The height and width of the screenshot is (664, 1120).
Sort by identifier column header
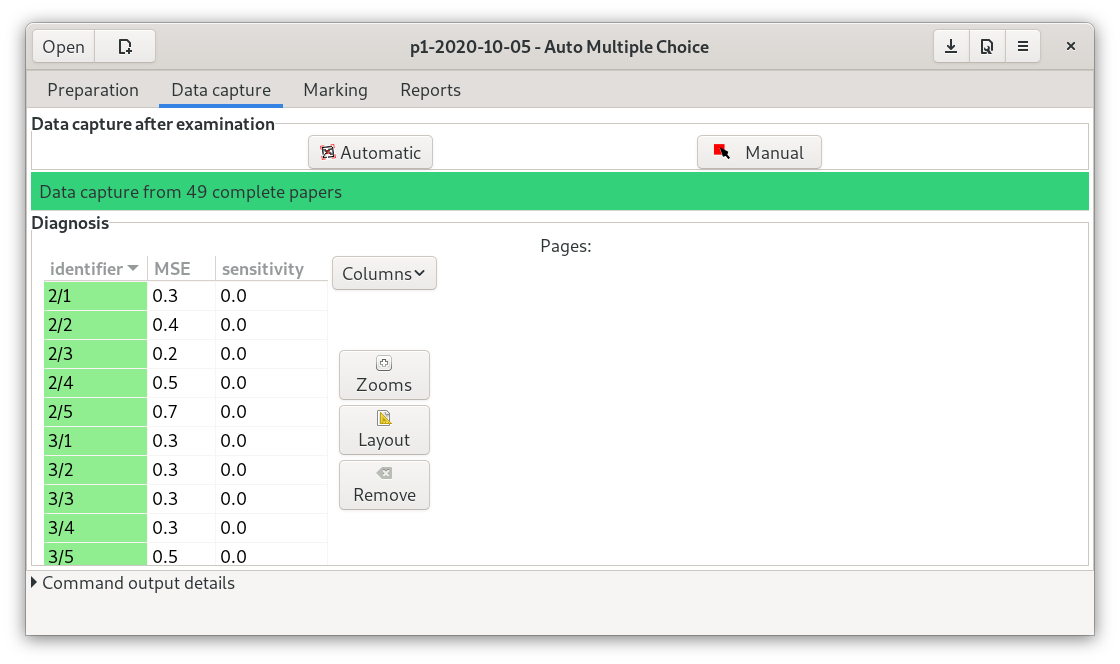pyautogui.click(x=94, y=269)
